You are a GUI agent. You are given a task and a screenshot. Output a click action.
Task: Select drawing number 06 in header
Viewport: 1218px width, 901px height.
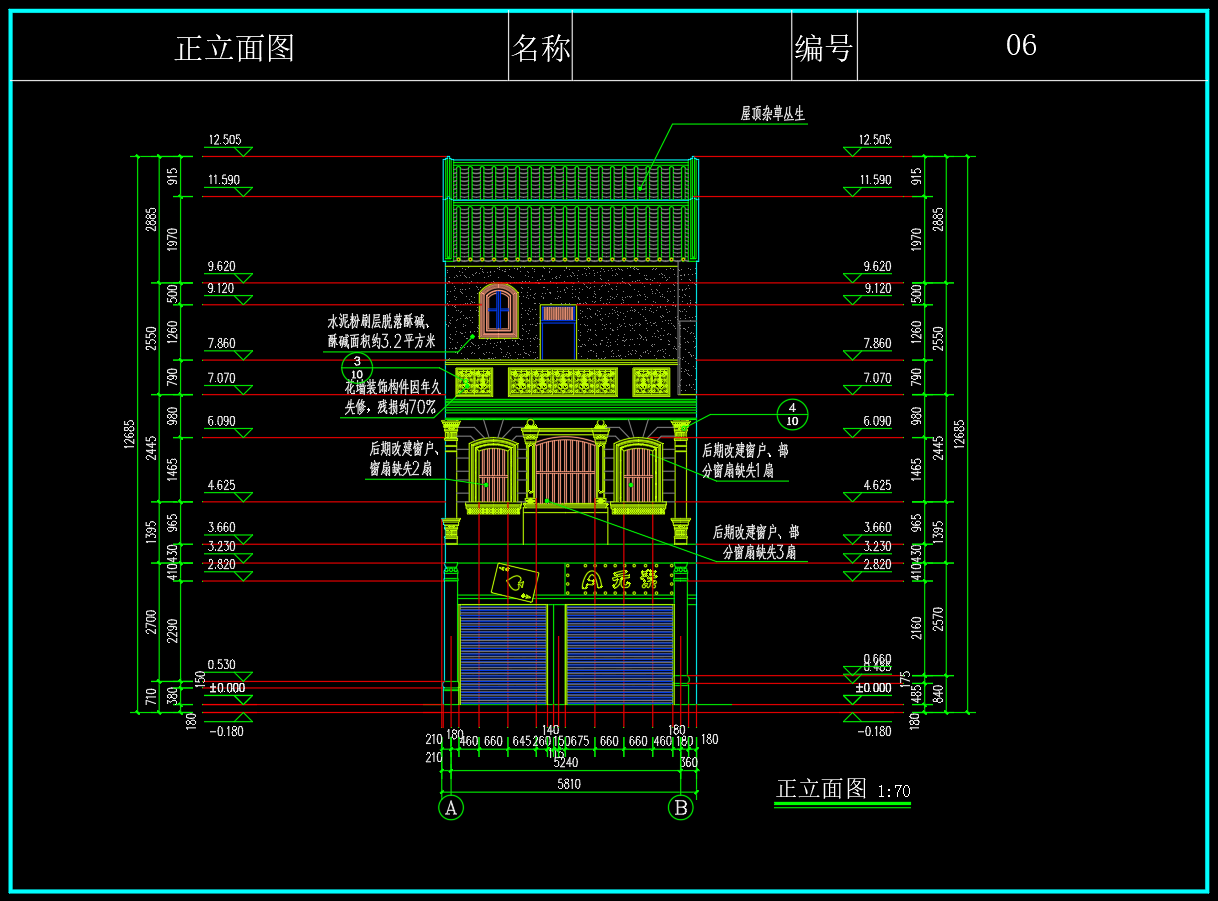1021,45
